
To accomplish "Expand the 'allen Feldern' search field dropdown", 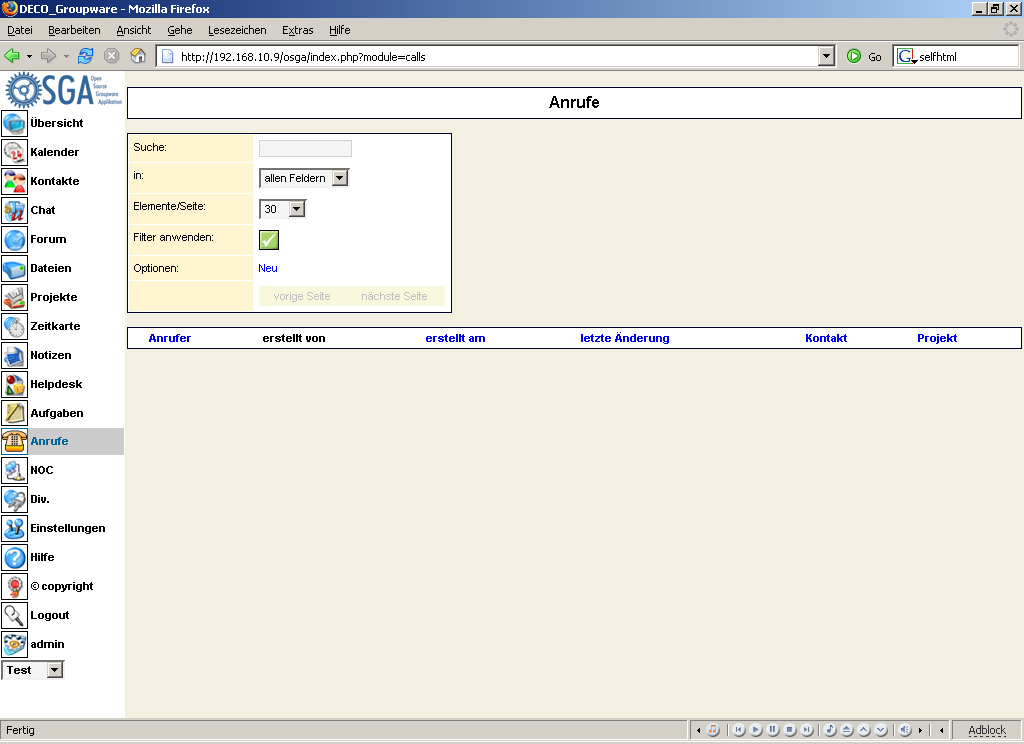I will (x=339, y=178).
